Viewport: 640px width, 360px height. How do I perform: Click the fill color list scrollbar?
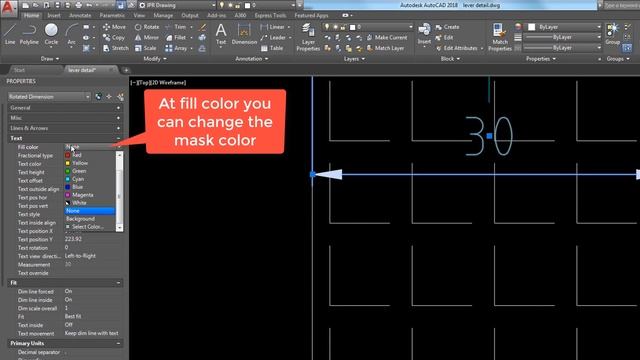pyautogui.click(x=119, y=191)
